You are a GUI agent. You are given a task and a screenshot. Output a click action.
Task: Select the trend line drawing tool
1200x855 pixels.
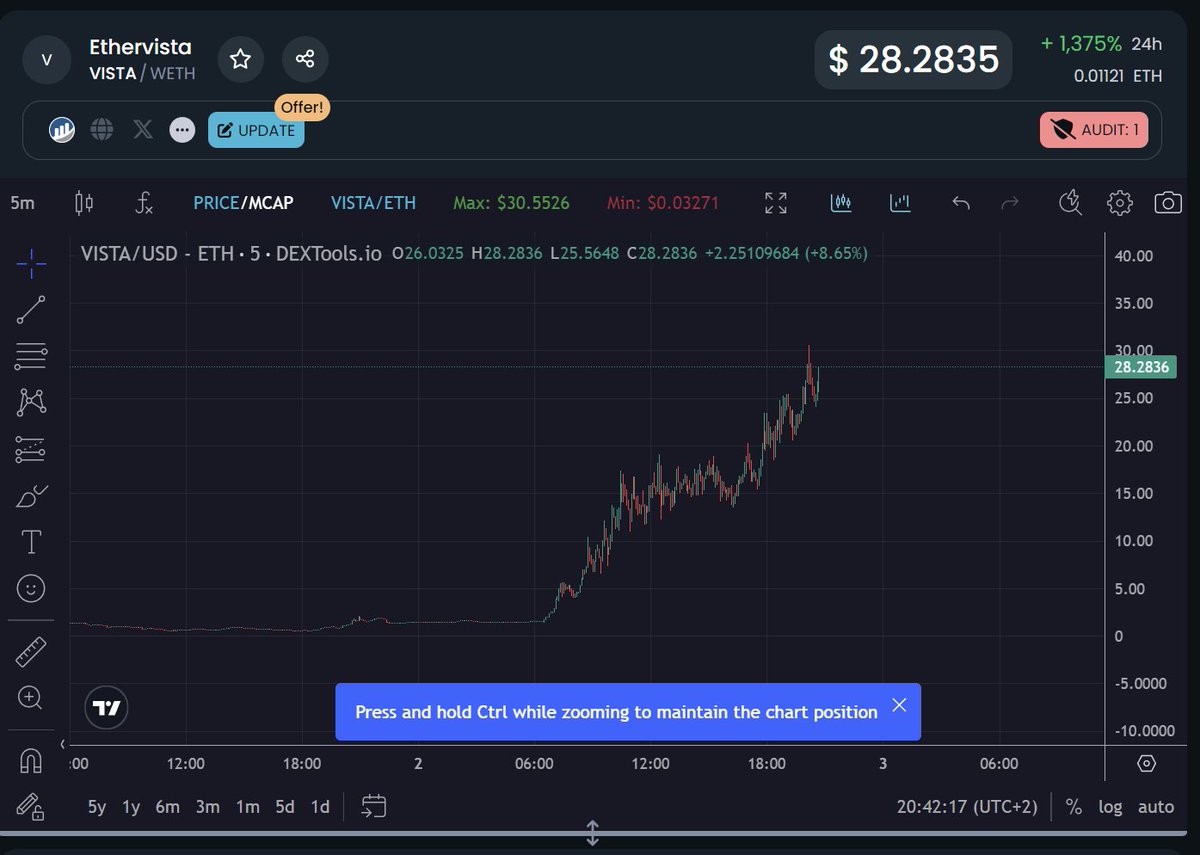[x=30, y=310]
